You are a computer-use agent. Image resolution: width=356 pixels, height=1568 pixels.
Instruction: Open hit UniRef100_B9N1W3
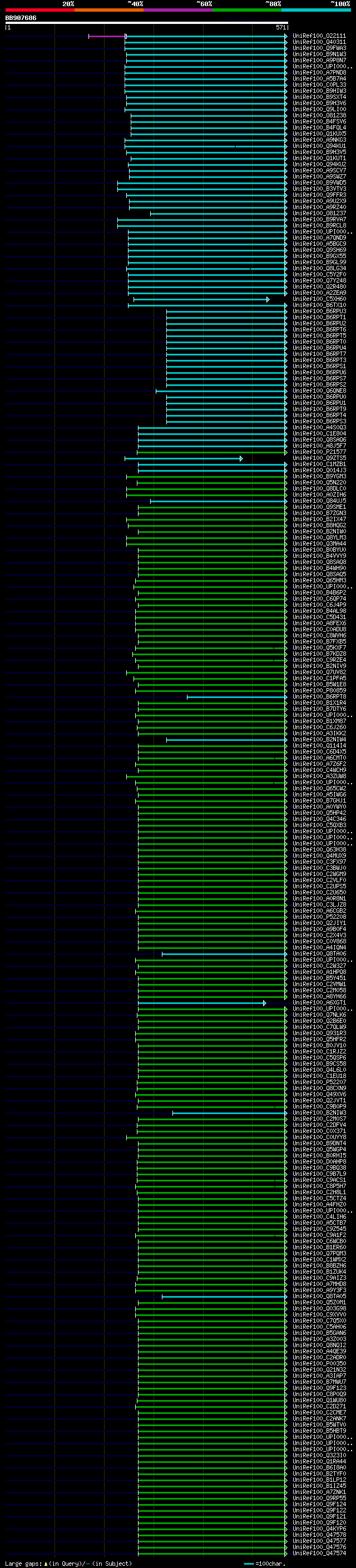[x=319, y=54]
